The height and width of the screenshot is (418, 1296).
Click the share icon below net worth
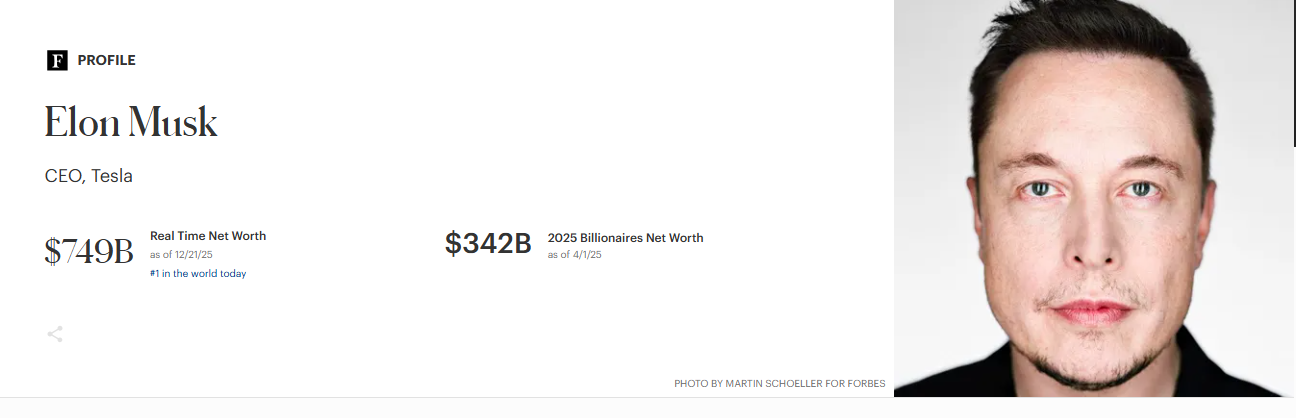point(55,334)
